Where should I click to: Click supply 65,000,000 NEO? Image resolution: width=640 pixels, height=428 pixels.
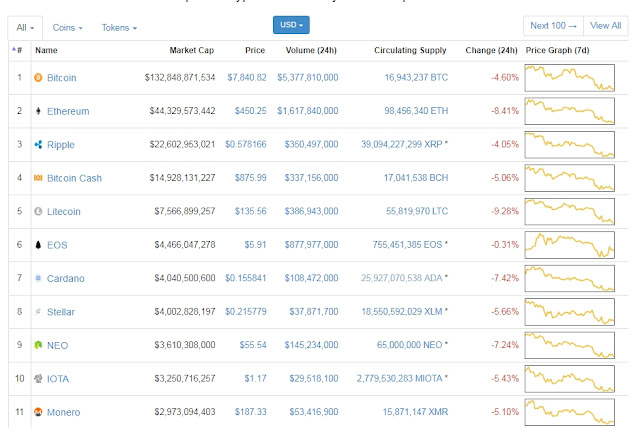click(410, 345)
